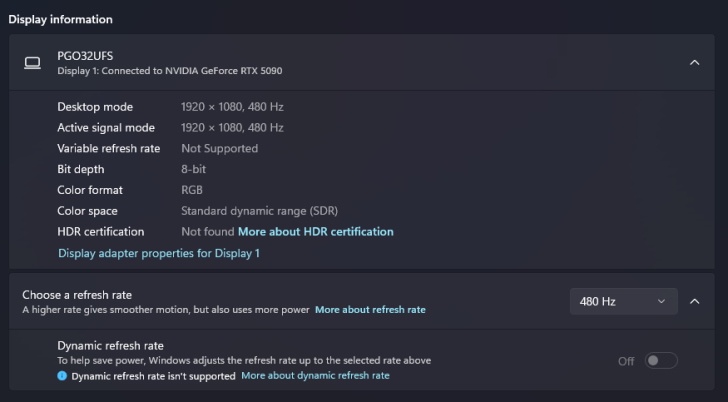This screenshot has width=728, height=402.
Task: Click the 8-bit Bit depth value
Action: [x=193, y=169]
